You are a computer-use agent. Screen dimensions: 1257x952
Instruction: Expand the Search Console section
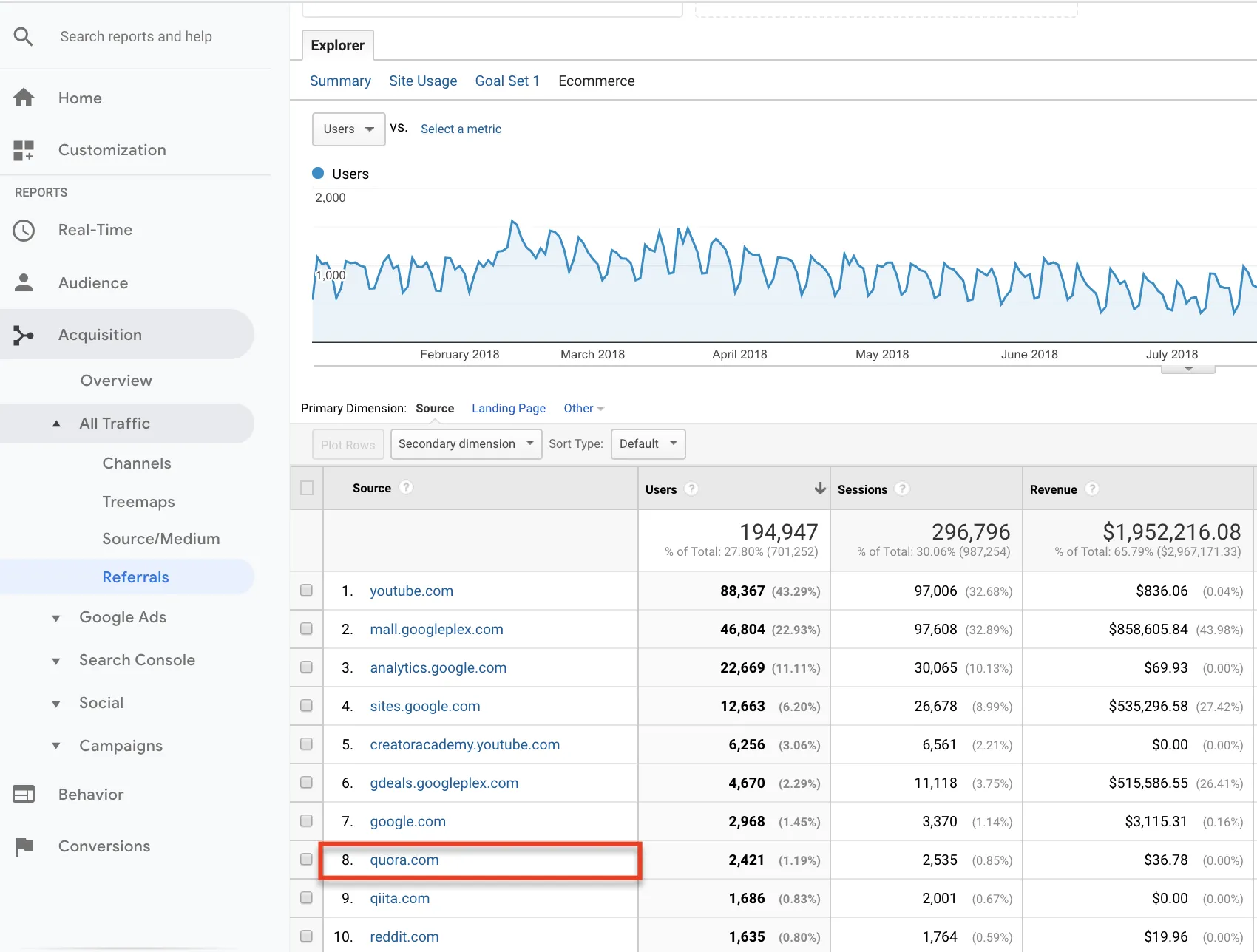pyautogui.click(x=56, y=661)
